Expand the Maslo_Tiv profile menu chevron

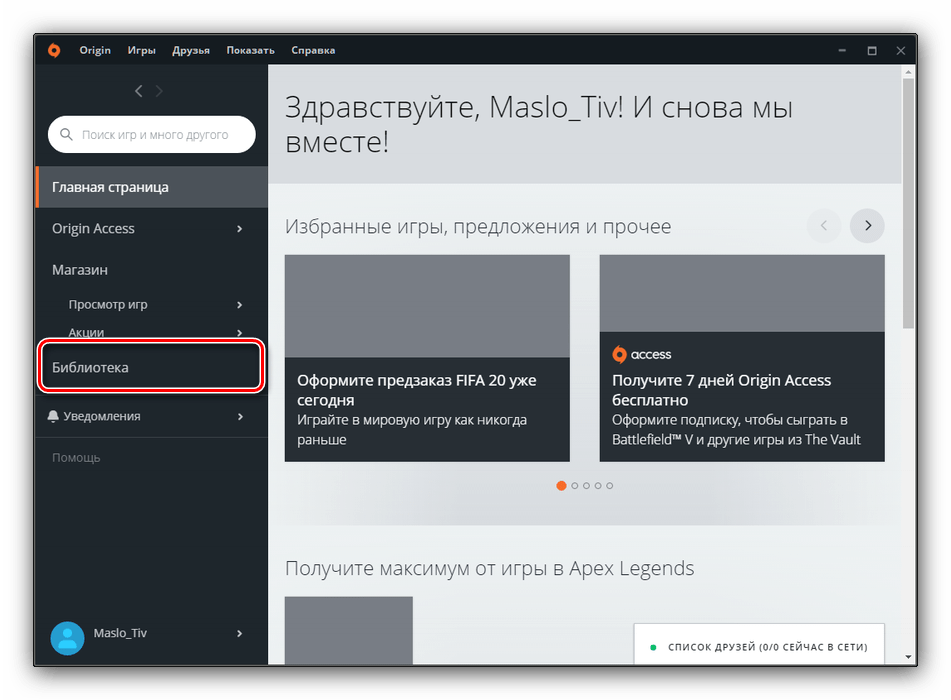239,633
